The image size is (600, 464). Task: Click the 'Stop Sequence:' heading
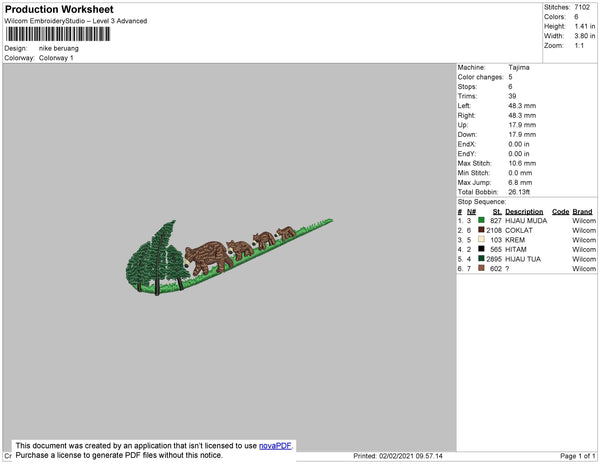(482, 202)
